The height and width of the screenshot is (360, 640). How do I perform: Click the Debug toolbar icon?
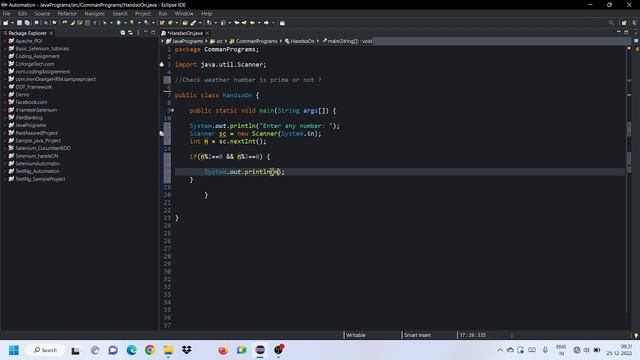click(105, 23)
